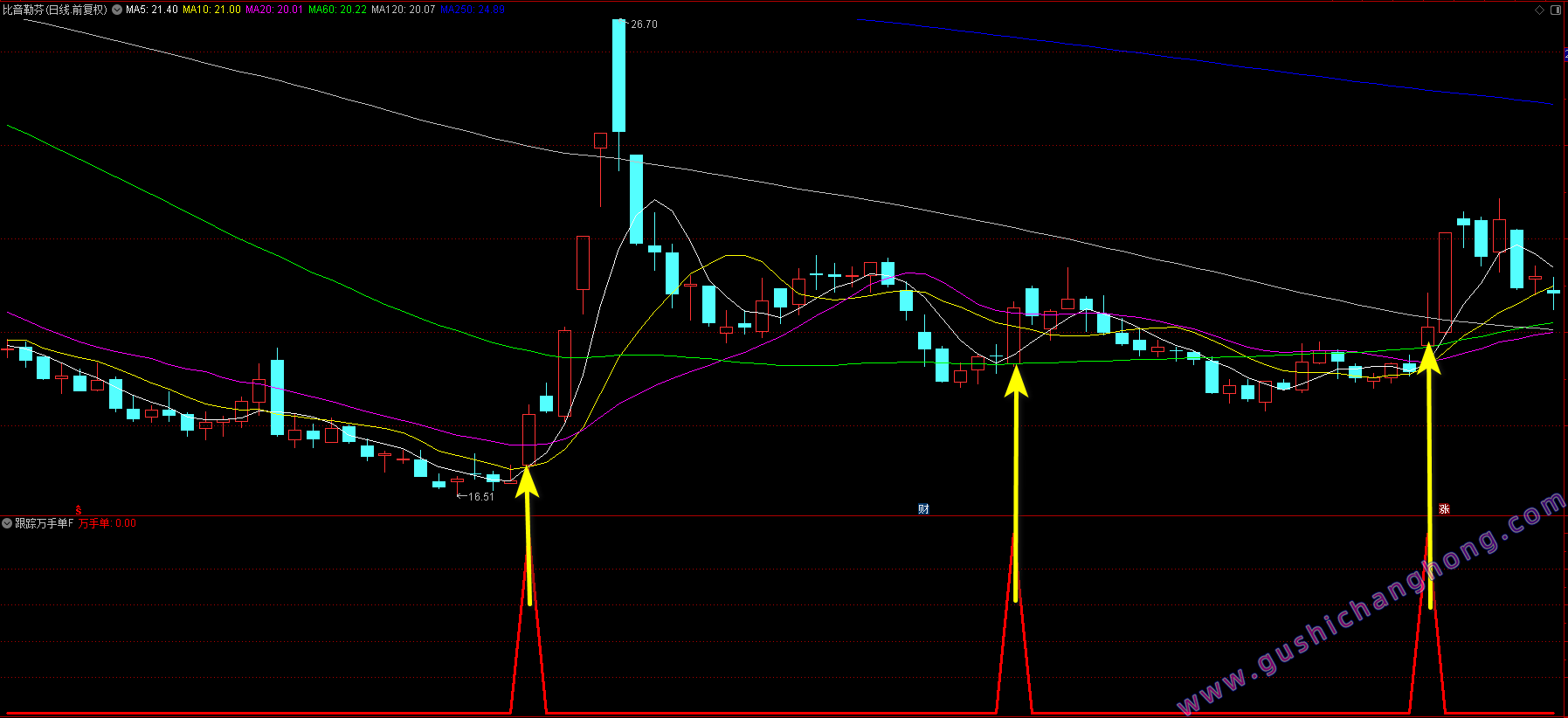This screenshot has height=718, width=1568.
Task: Click the tall cyan candlestick peaking at 26.70
Action: pyautogui.click(x=618, y=75)
